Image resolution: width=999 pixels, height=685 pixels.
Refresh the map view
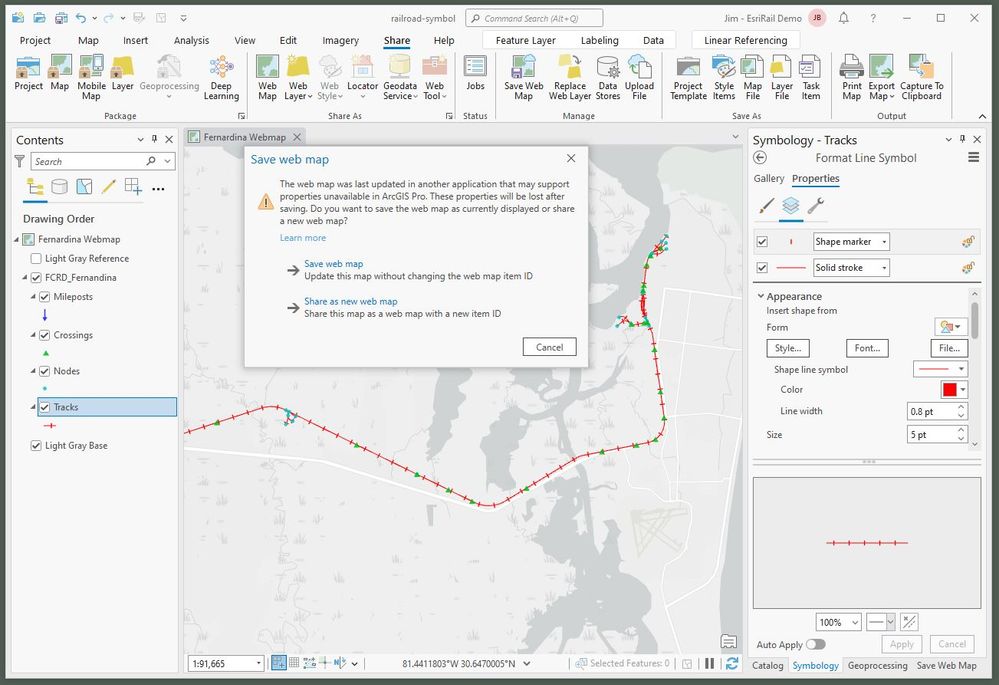732,663
